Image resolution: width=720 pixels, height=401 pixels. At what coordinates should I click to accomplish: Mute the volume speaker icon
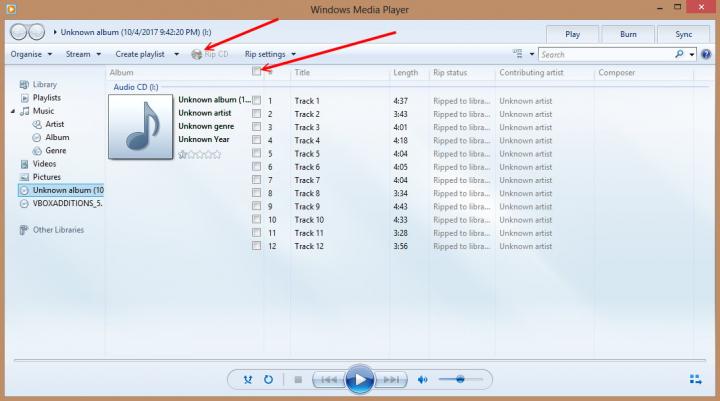422,379
